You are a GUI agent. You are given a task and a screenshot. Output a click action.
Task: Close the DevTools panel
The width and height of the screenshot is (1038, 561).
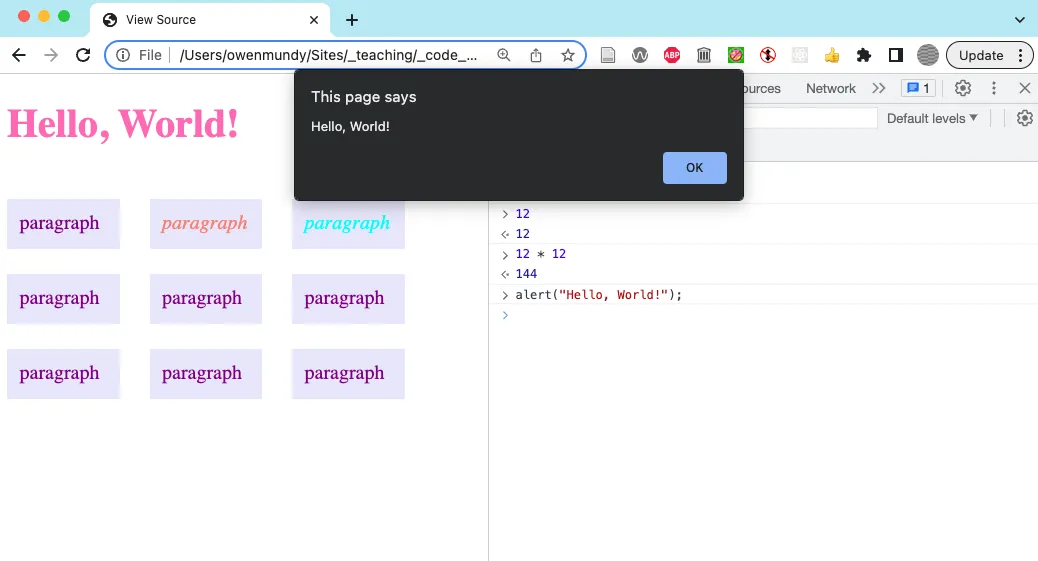click(x=1025, y=88)
